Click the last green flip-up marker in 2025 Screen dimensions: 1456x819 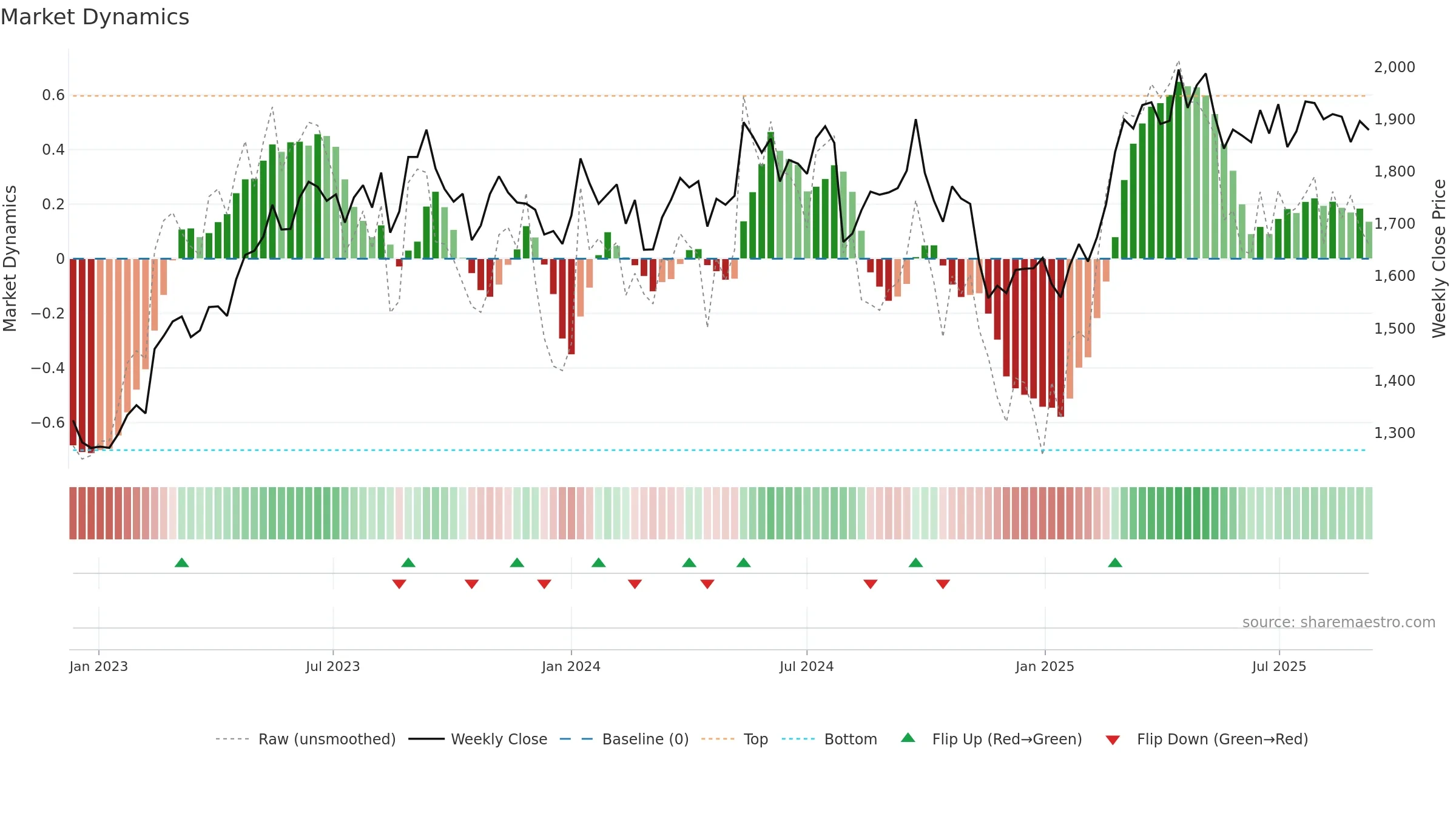click(1115, 562)
